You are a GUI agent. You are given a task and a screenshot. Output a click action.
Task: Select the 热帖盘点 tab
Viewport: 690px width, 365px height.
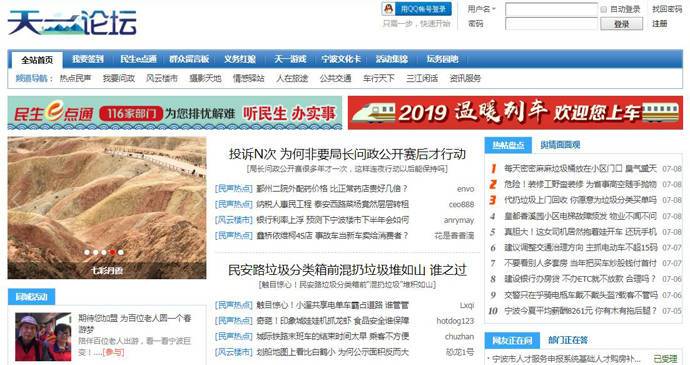(x=508, y=145)
